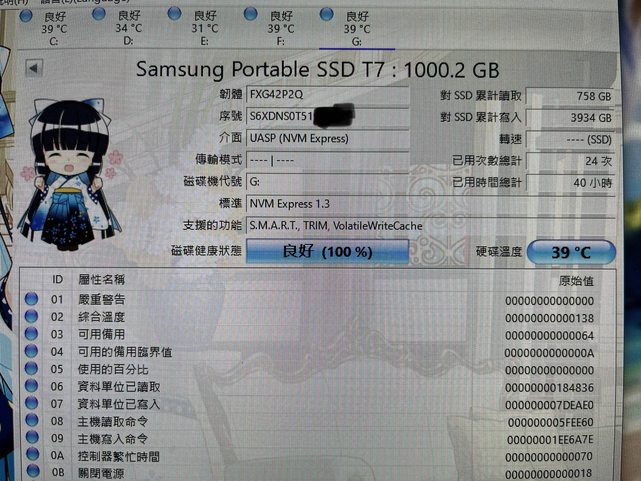
Task: Click the blue orb for attribute 0A
Action: click(33, 456)
